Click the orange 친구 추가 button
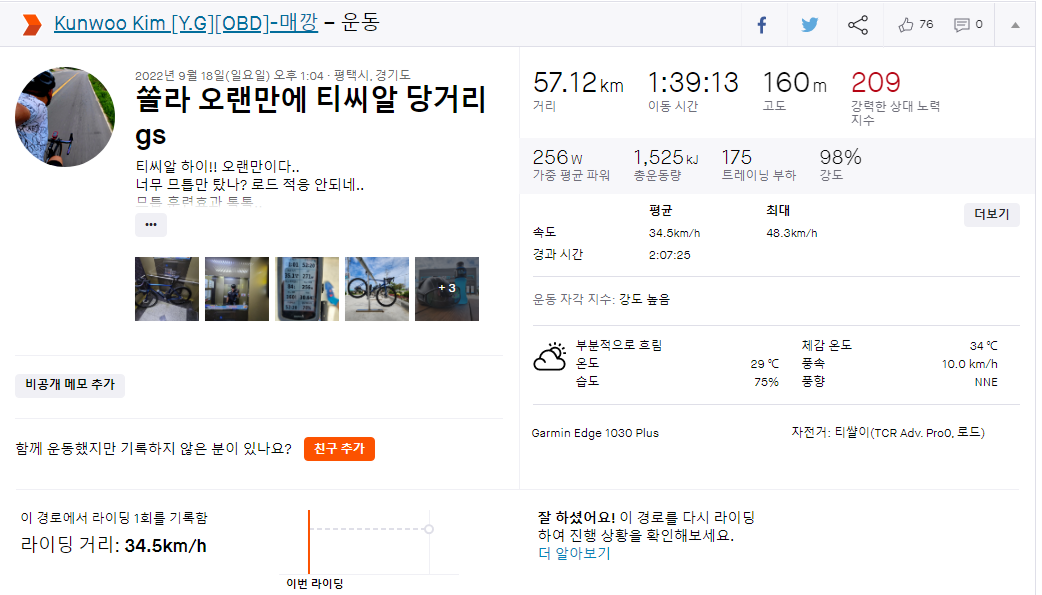1042x595 pixels. click(340, 449)
